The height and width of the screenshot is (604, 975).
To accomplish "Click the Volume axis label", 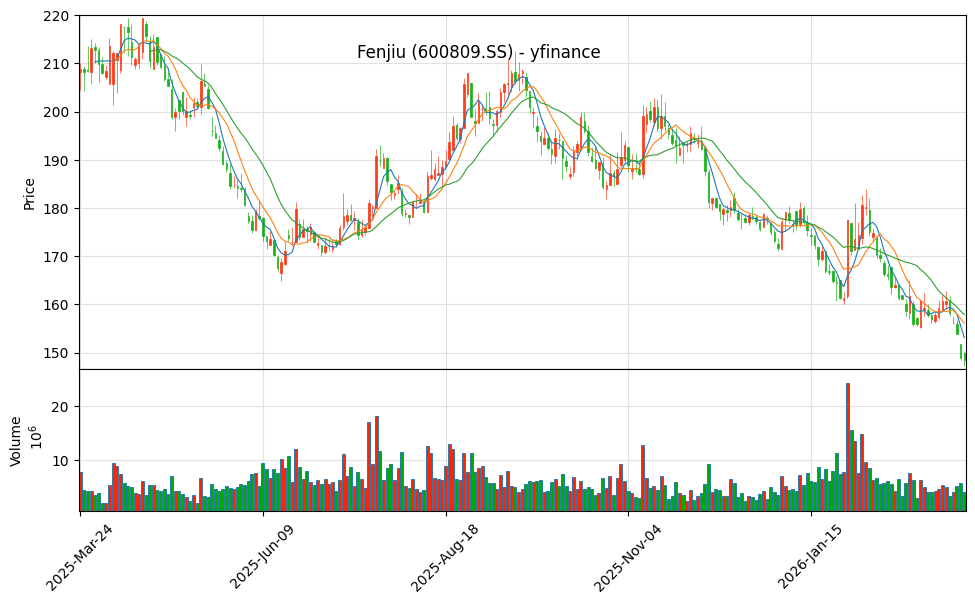I will click(16, 441).
